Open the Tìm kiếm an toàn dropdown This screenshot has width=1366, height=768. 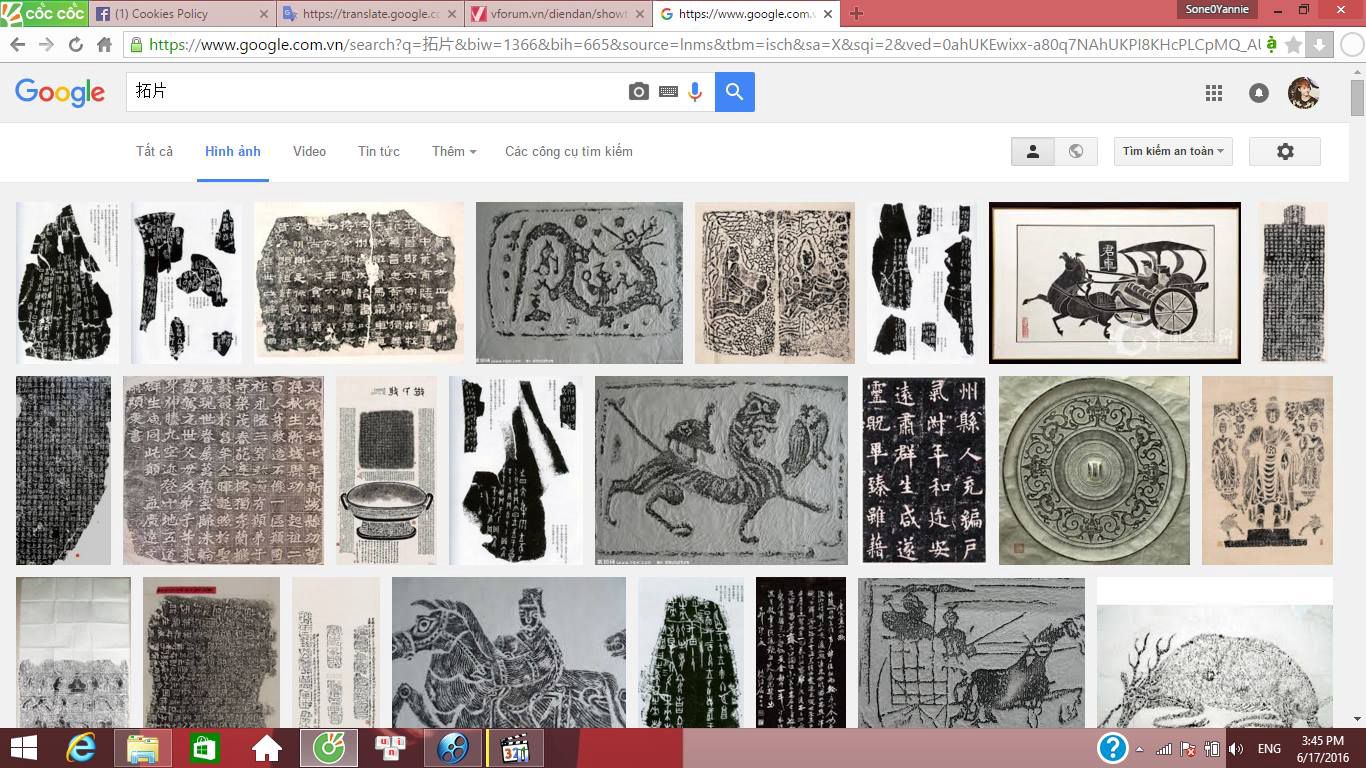(1172, 151)
